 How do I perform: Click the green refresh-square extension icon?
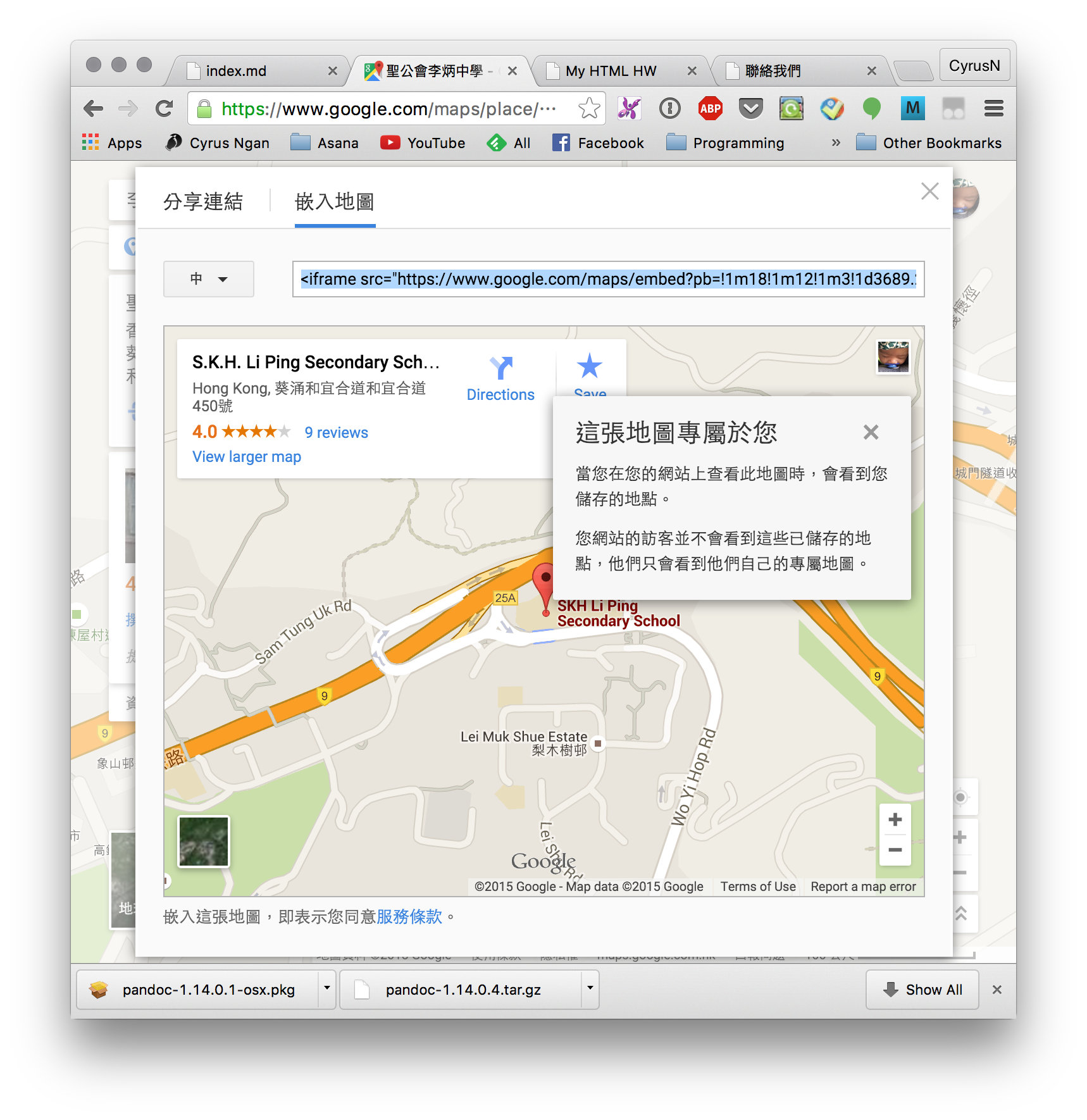click(x=791, y=109)
